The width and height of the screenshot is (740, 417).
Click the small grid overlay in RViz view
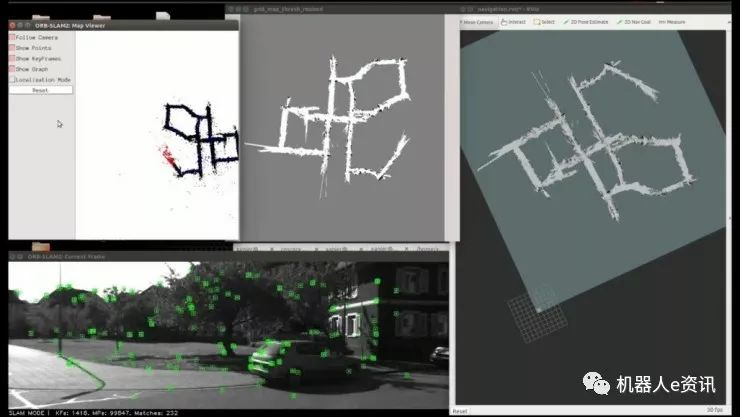coord(537,314)
